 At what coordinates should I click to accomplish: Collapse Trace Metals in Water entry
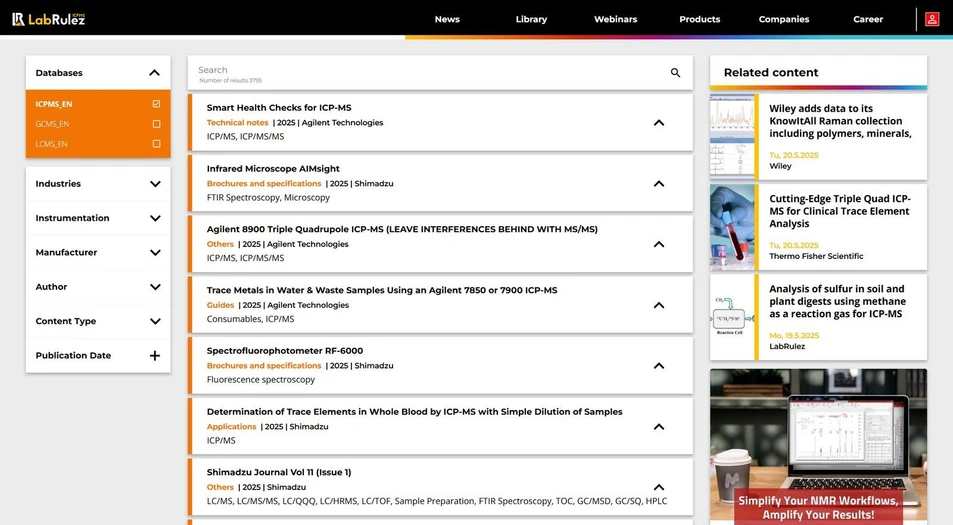(659, 305)
